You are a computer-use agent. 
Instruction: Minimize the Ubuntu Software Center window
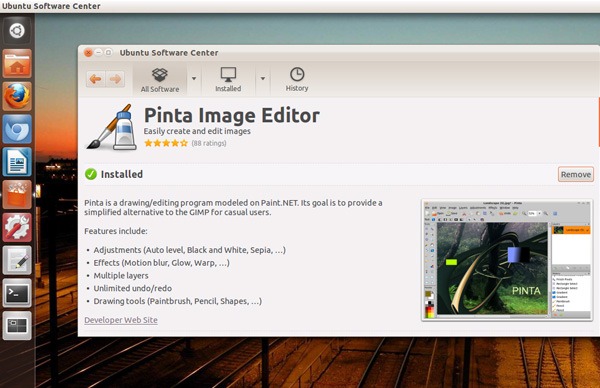click(x=99, y=52)
